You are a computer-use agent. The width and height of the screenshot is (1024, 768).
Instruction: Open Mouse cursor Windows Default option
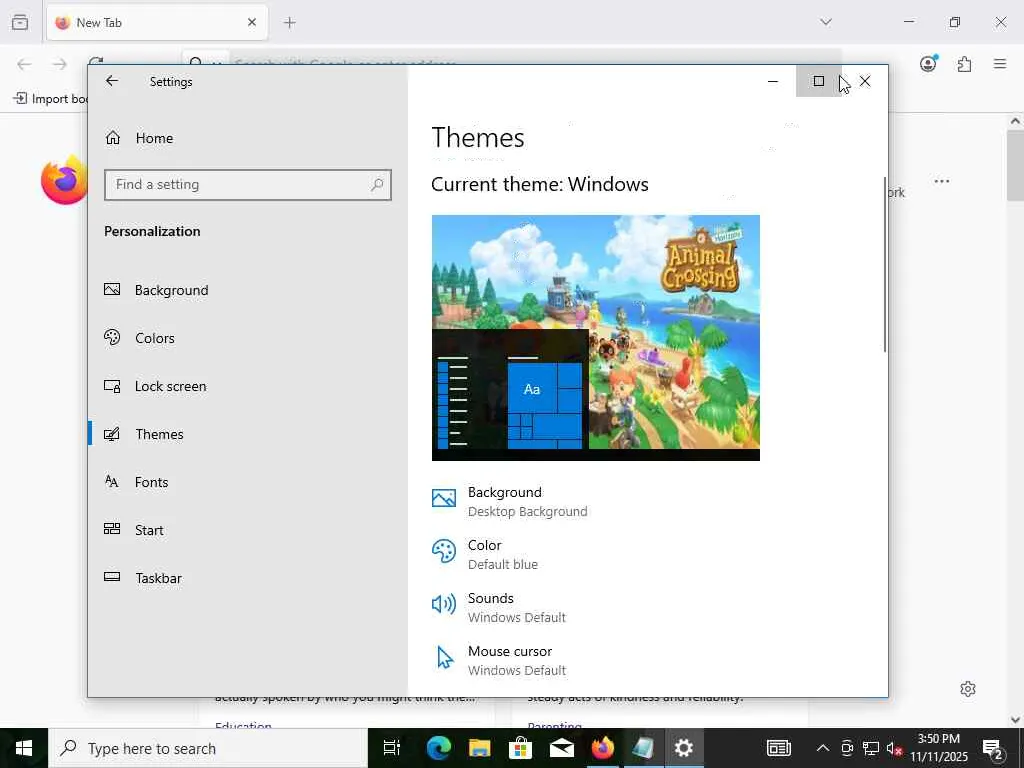(x=499, y=660)
